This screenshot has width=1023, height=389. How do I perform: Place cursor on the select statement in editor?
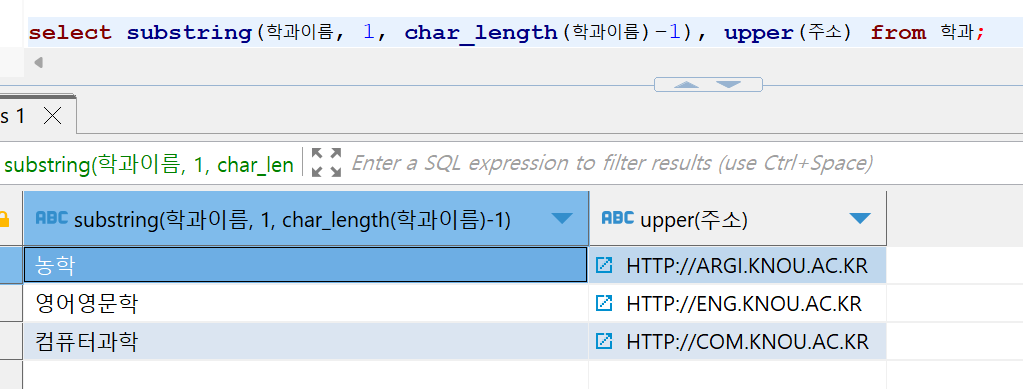point(506,32)
